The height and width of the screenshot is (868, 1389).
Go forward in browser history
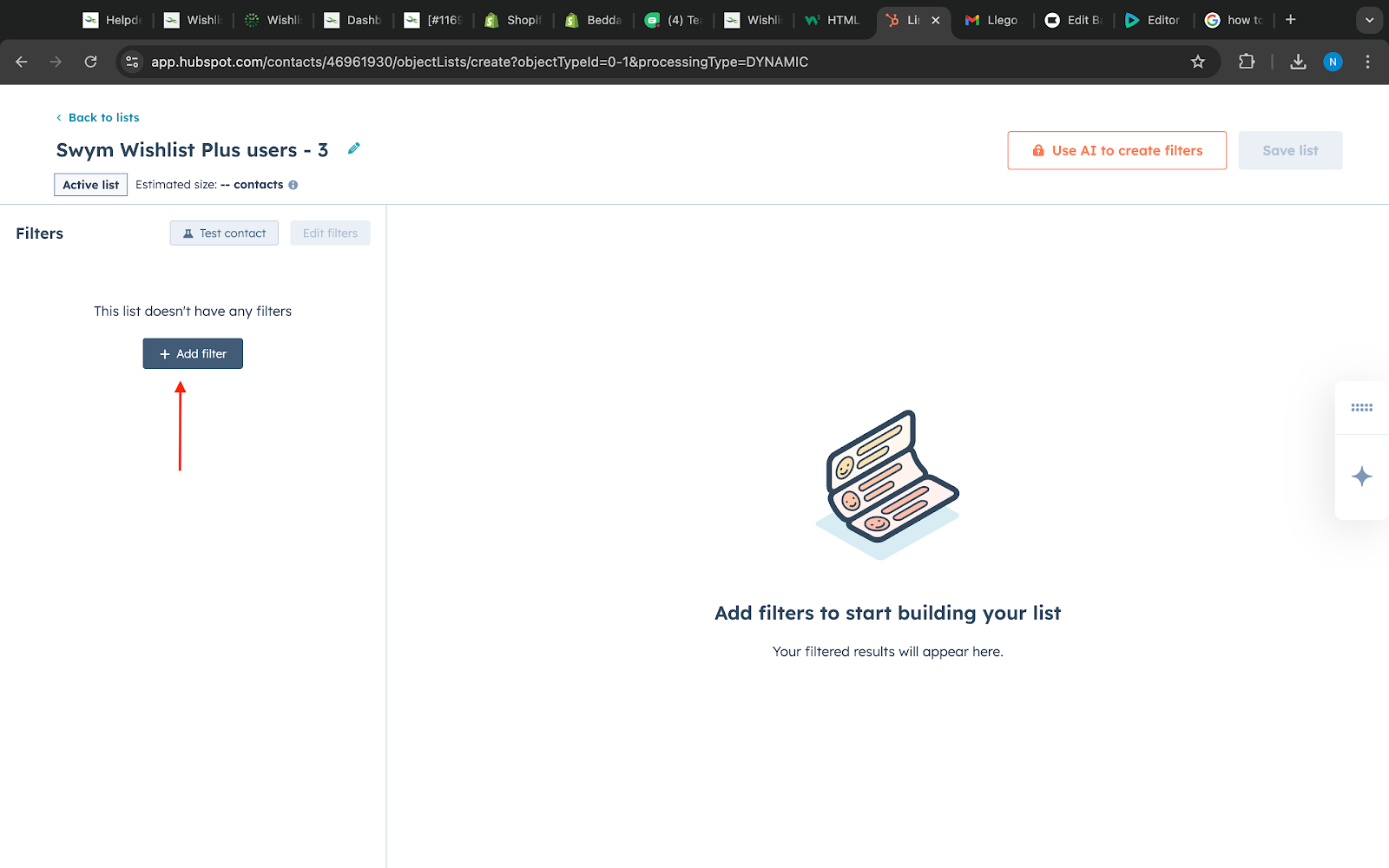[x=56, y=62]
